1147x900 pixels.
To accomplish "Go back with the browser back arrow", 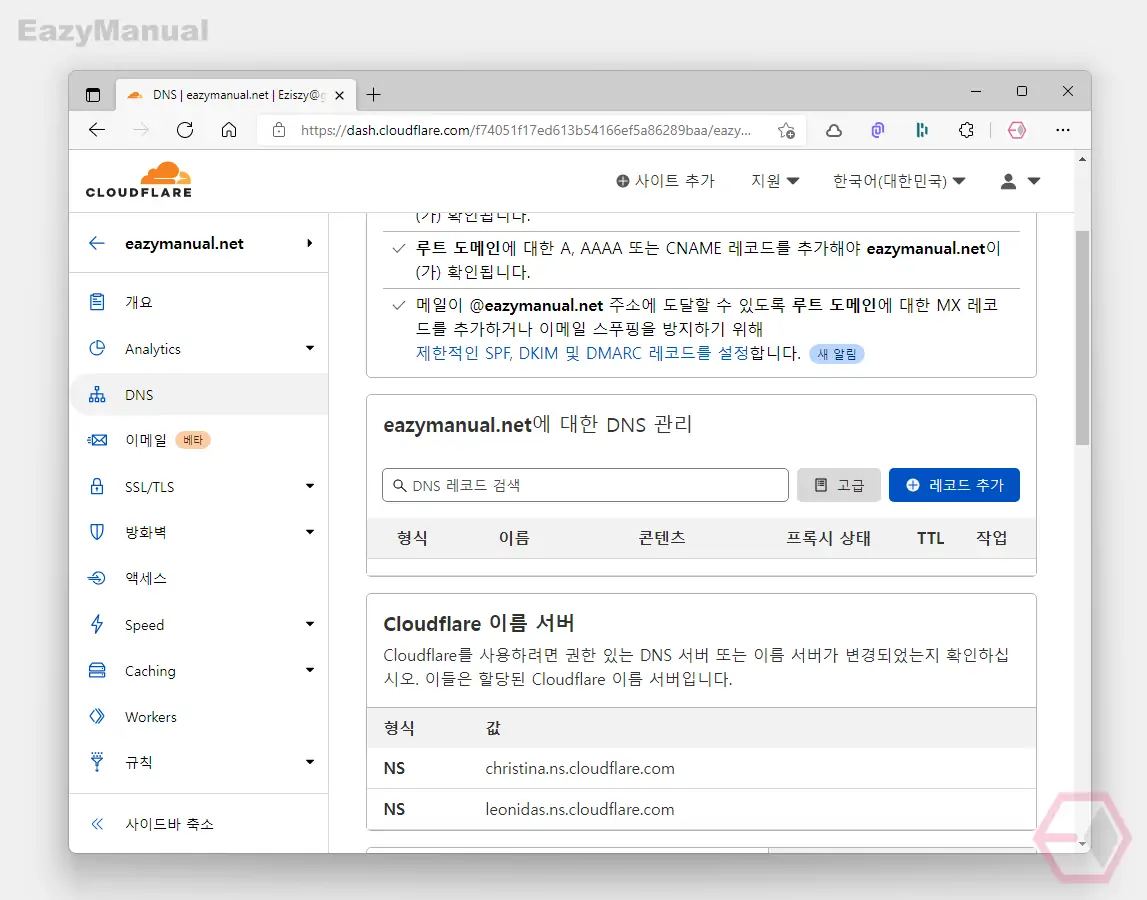I will click(97, 130).
